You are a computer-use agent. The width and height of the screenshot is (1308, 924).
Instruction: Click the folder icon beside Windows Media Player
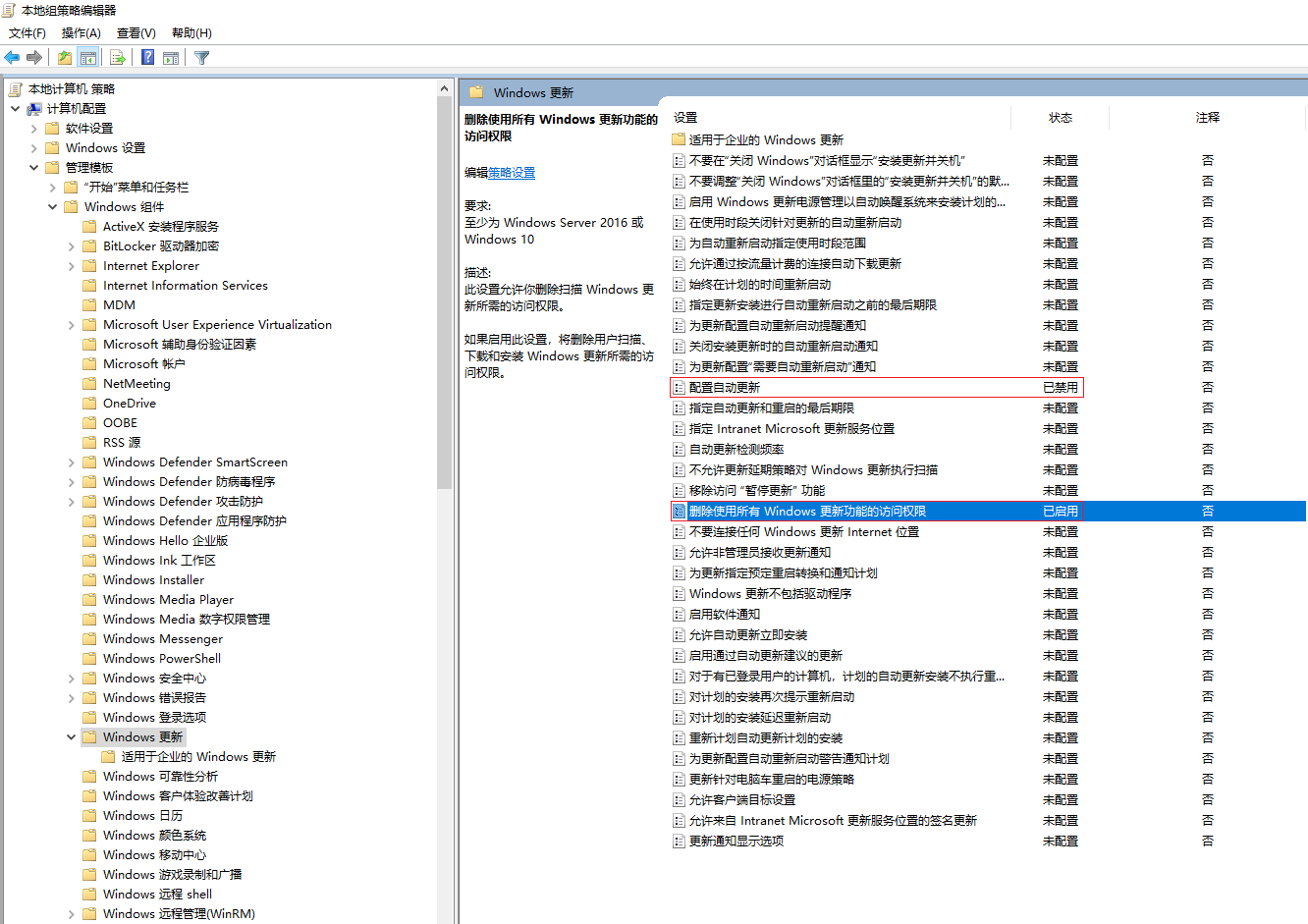[90, 600]
